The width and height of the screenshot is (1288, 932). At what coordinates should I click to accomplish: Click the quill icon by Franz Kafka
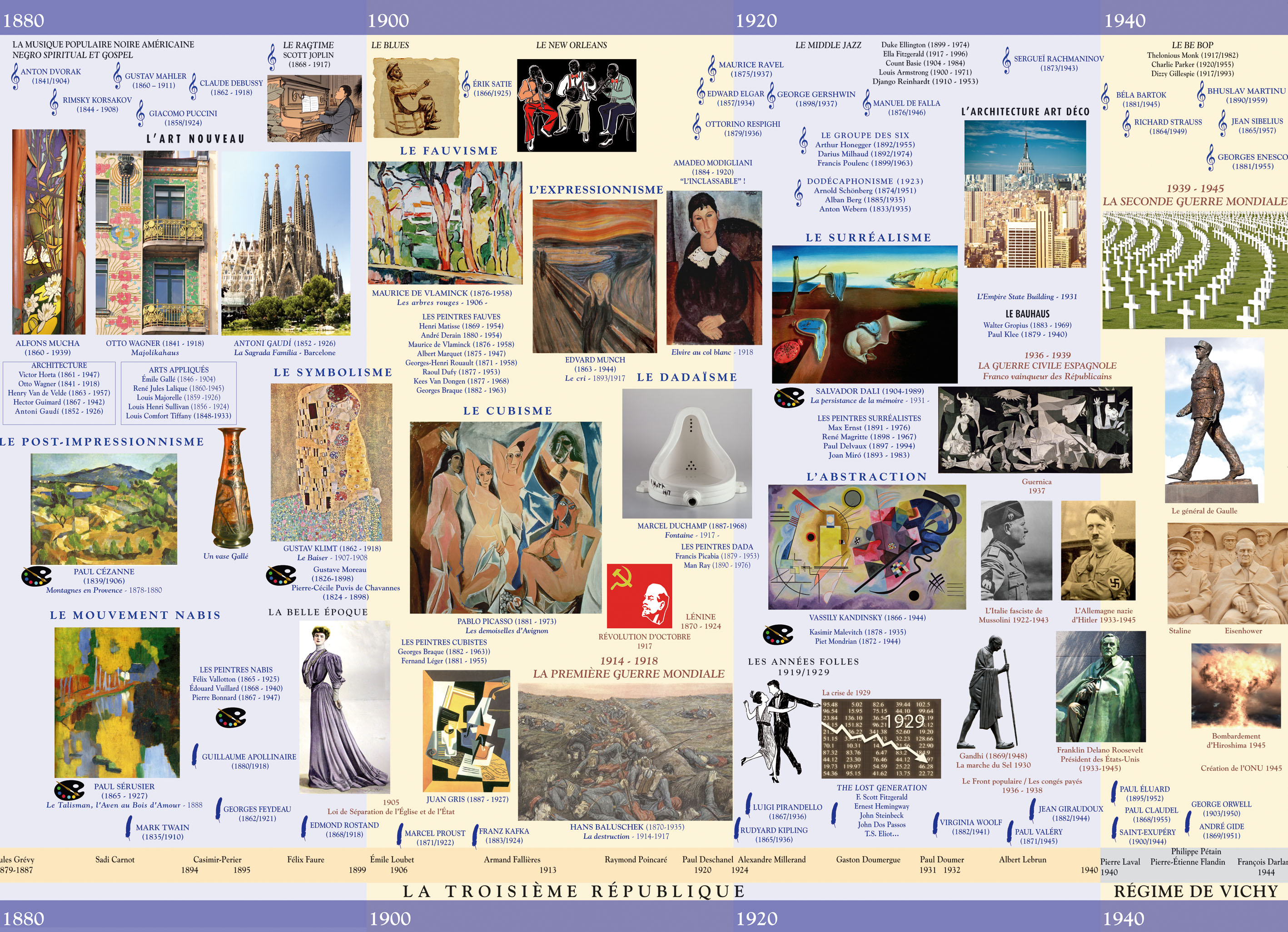[x=475, y=836]
